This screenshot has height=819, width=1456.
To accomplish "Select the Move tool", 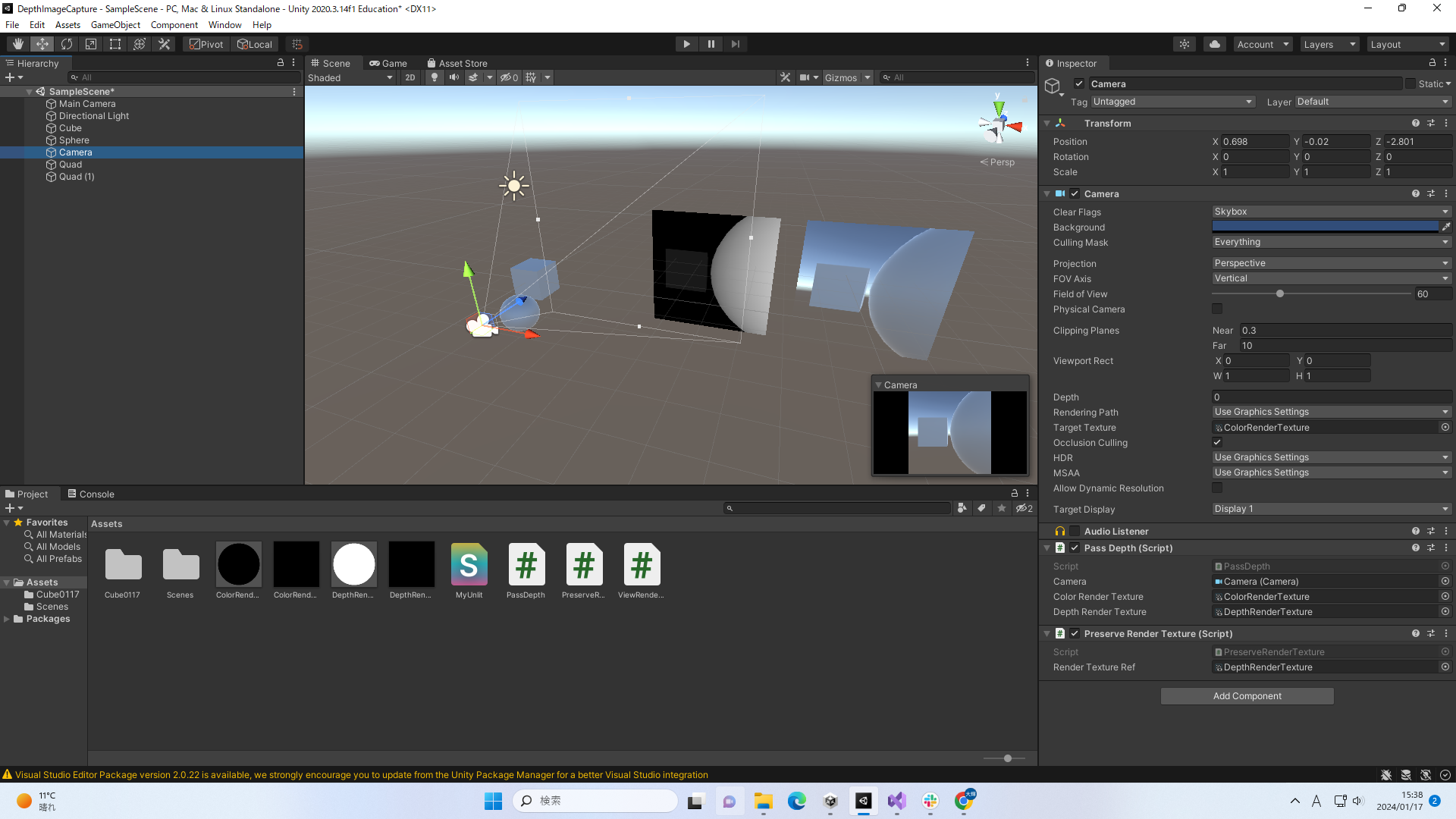I will click(42, 44).
